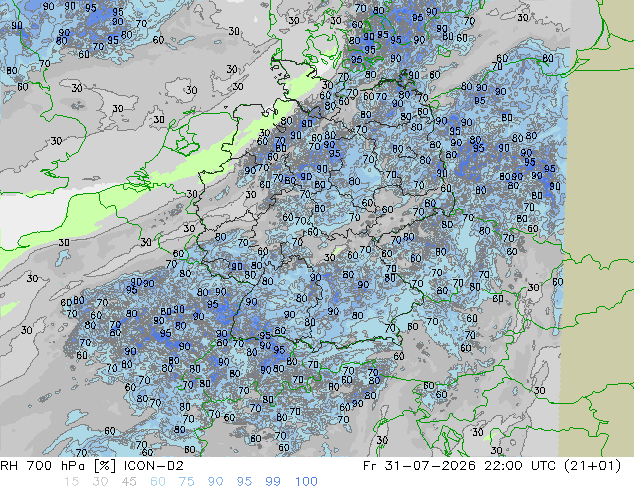Image resolution: width=634 pixels, height=490 pixels.
Task: Click the 45 value in the legend
Action: (129, 482)
